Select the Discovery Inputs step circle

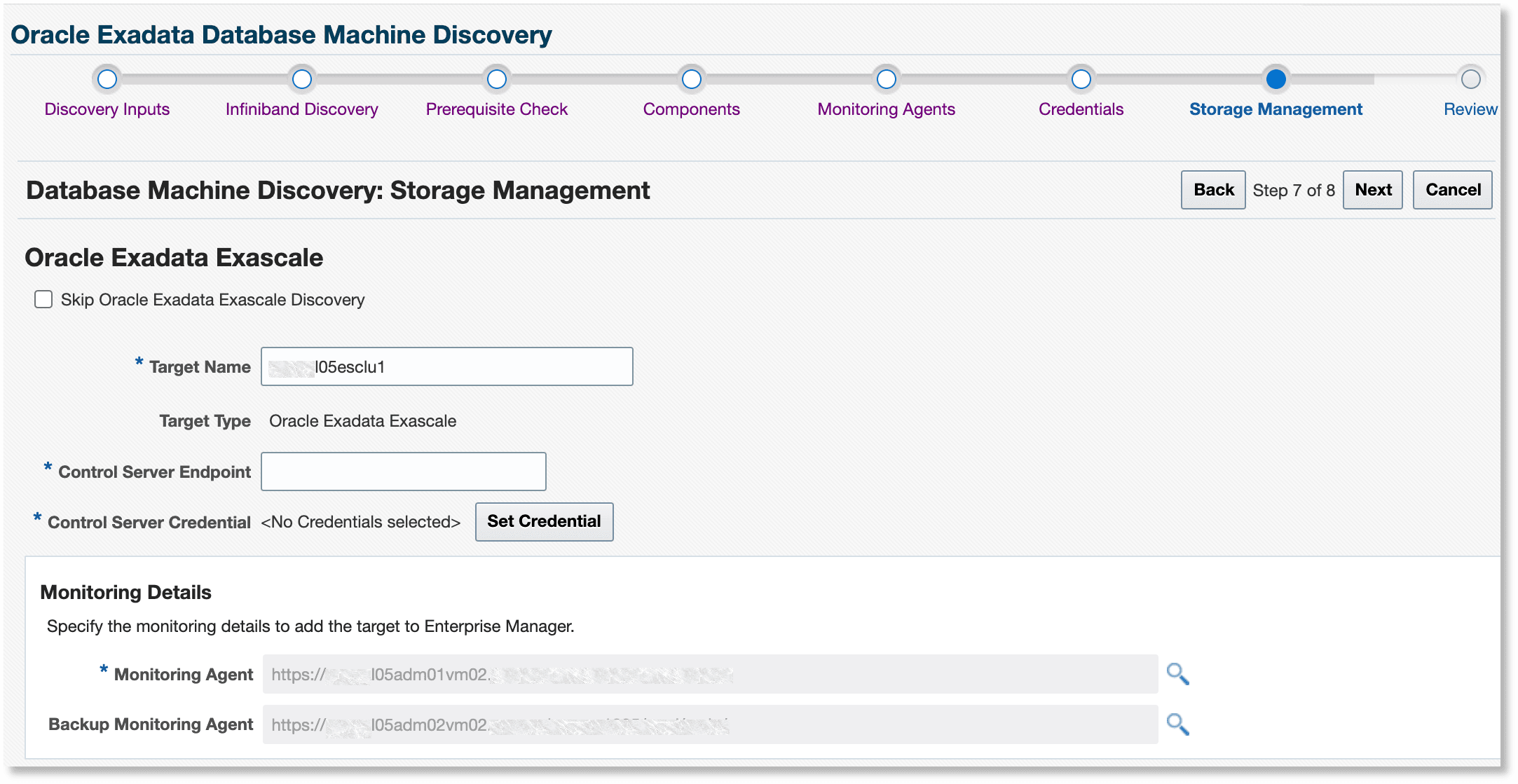click(107, 80)
